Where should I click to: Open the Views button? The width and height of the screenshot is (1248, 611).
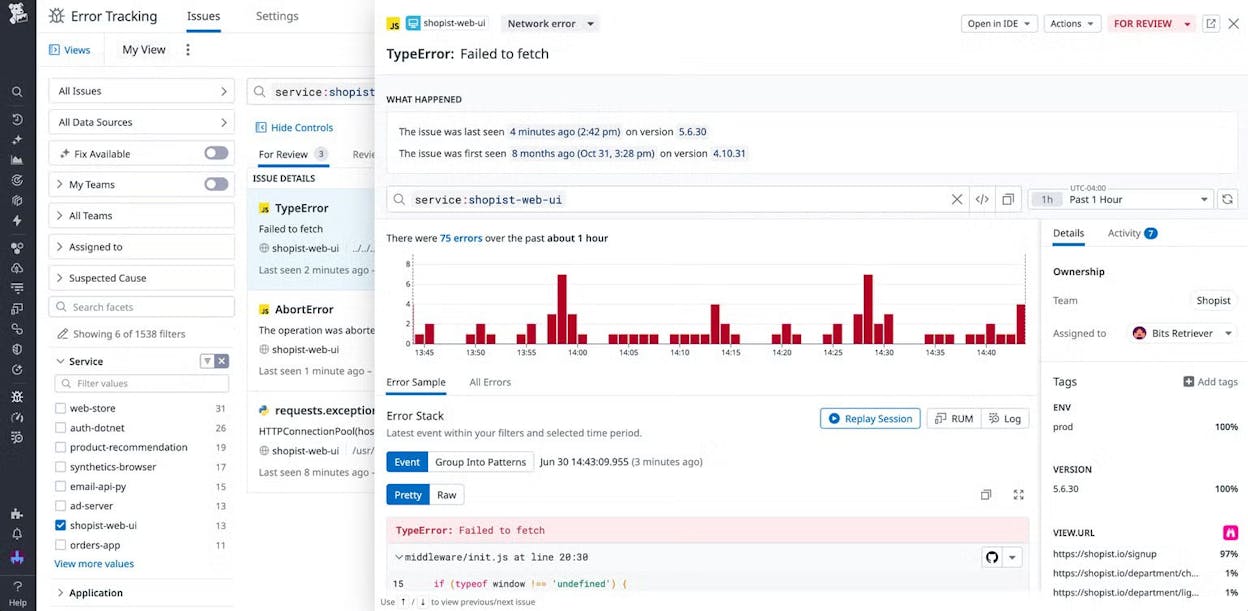pos(70,50)
